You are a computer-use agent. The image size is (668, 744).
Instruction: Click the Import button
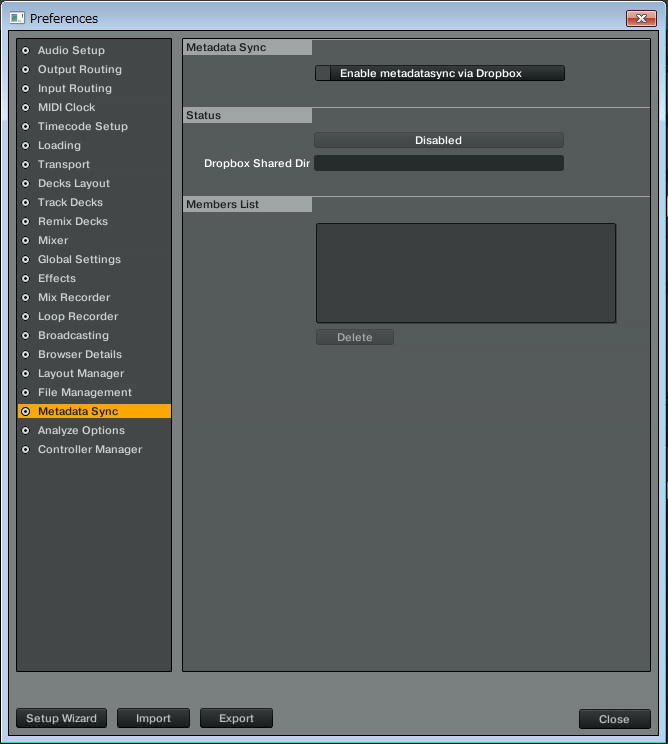click(153, 718)
